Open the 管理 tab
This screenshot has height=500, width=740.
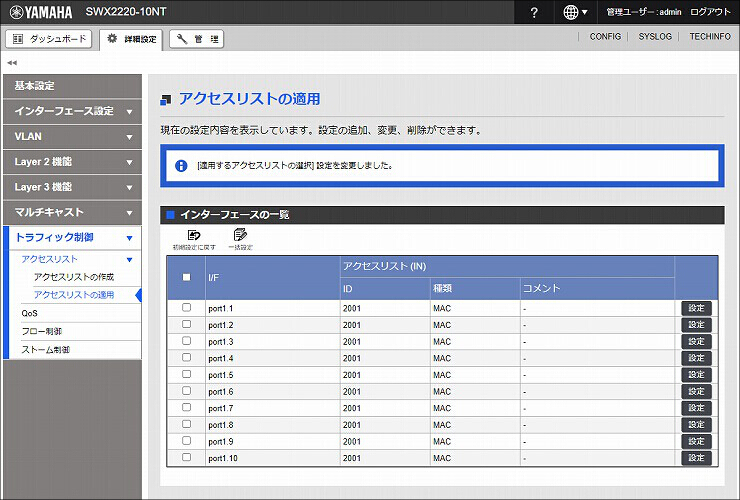coord(196,39)
